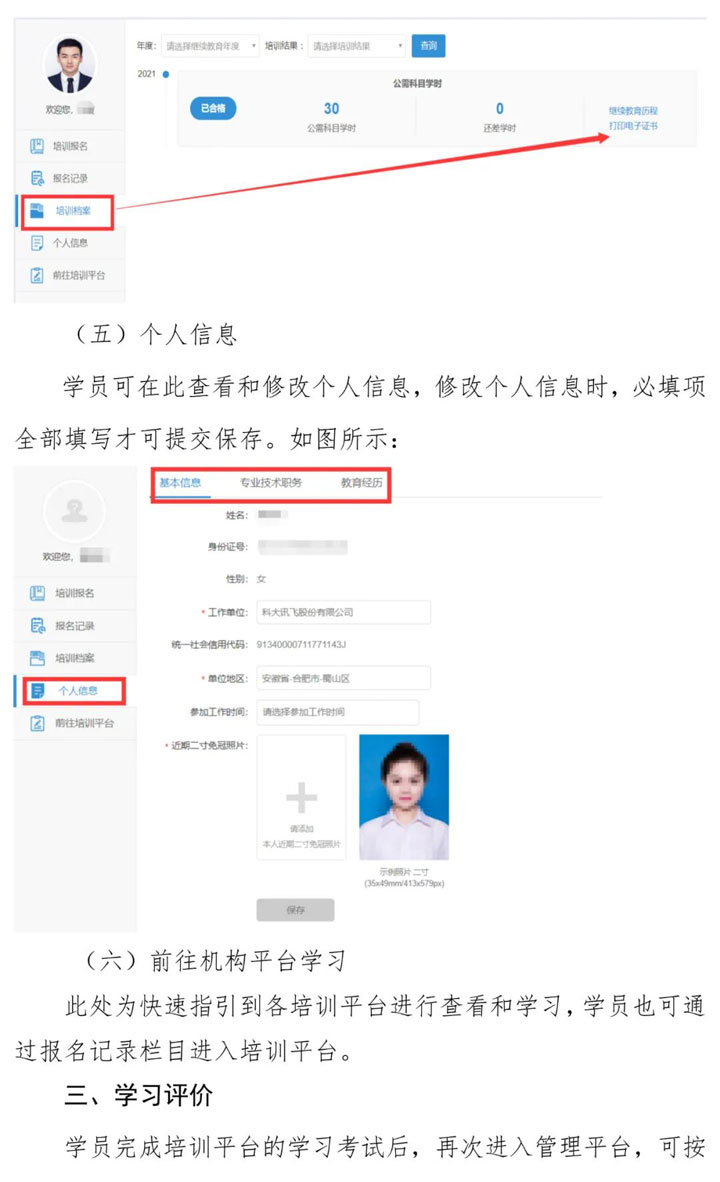Click the 报名记录 icon in the training archive sidebar
The image size is (720, 1182).
point(36,178)
